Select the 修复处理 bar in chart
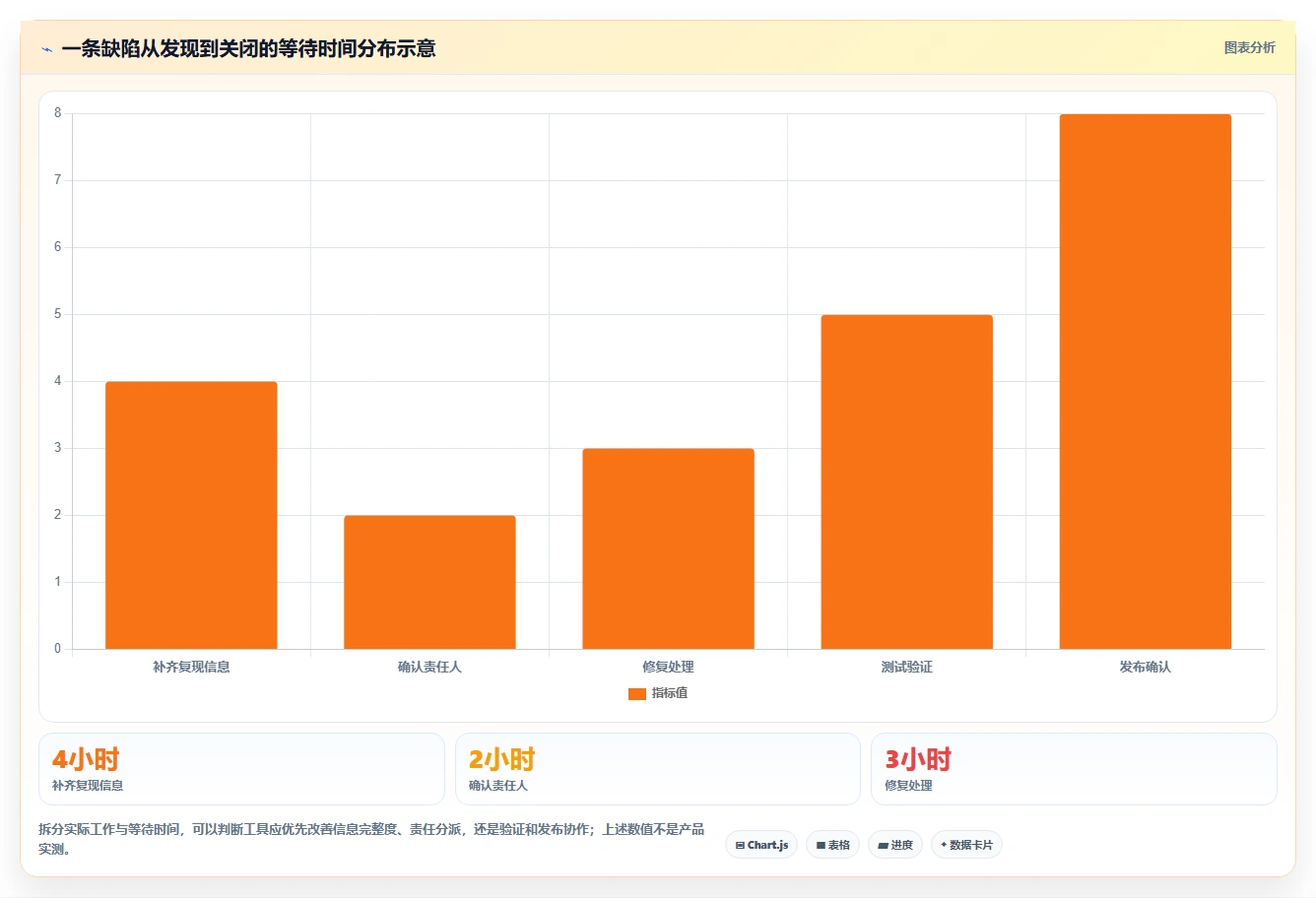The image size is (1316, 898). [668, 548]
